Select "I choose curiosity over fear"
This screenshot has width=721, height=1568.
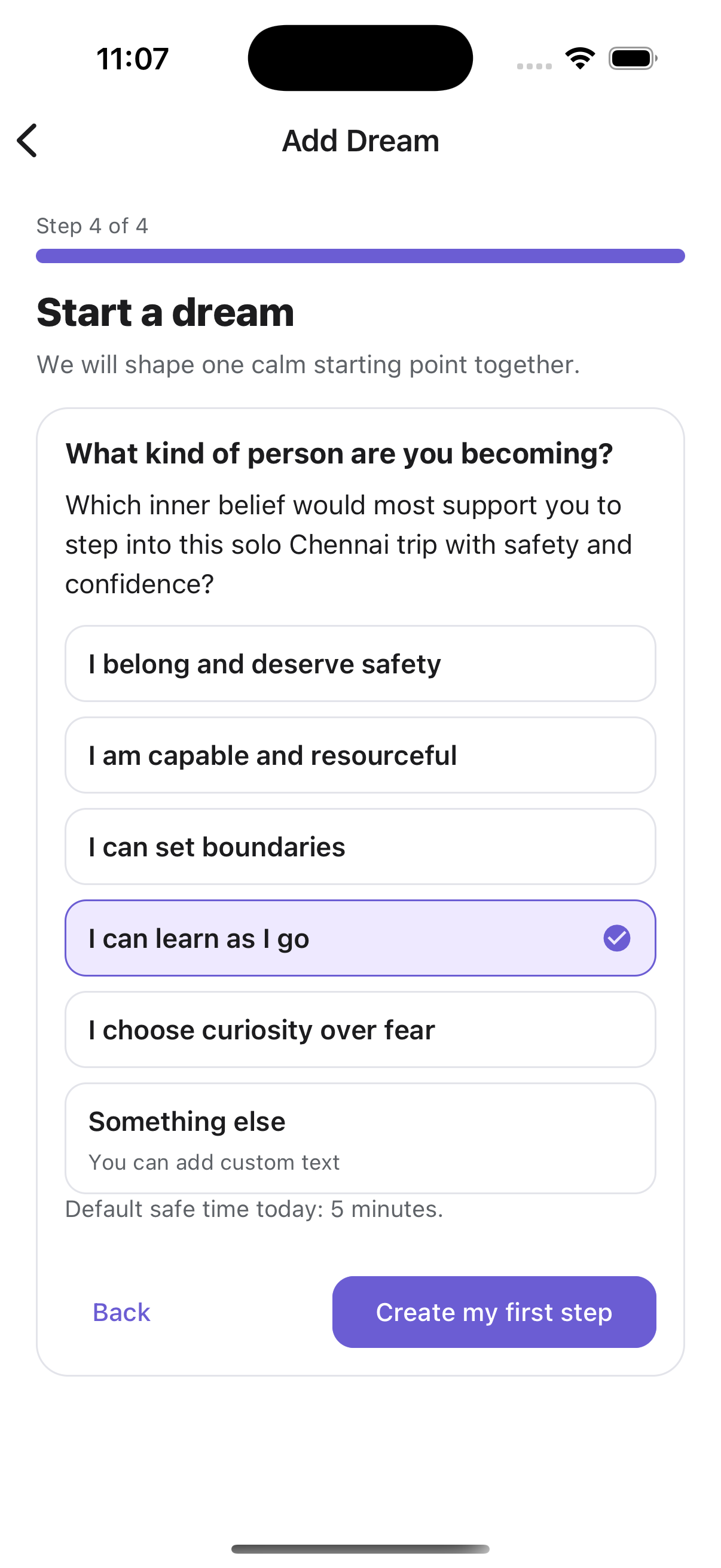pyautogui.click(x=360, y=1030)
